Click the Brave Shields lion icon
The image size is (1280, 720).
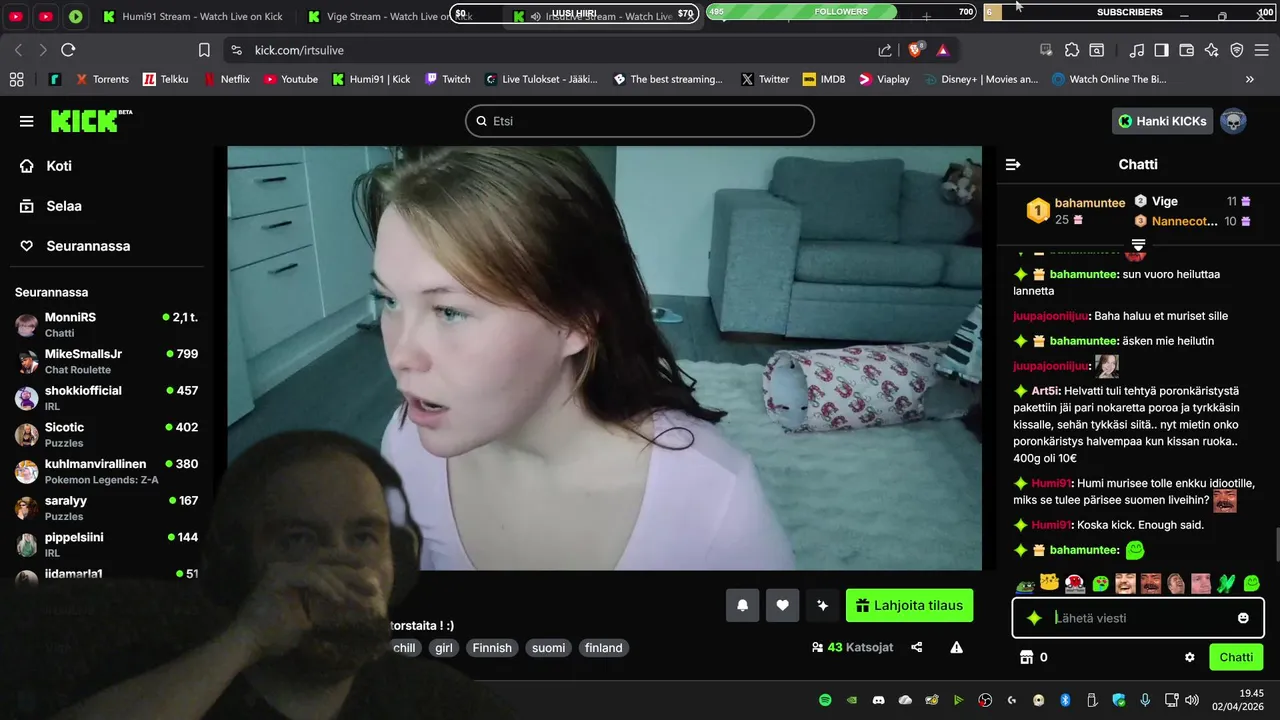tap(915, 49)
